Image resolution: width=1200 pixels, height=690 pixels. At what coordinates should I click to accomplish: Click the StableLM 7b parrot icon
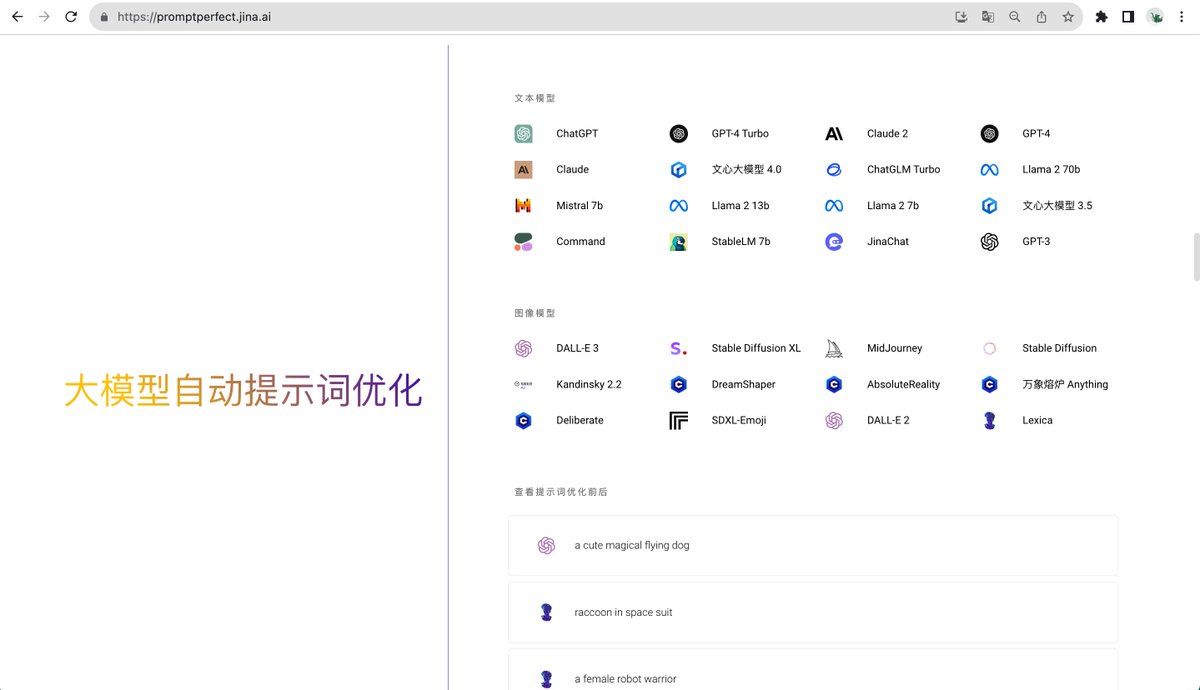[679, 242]
